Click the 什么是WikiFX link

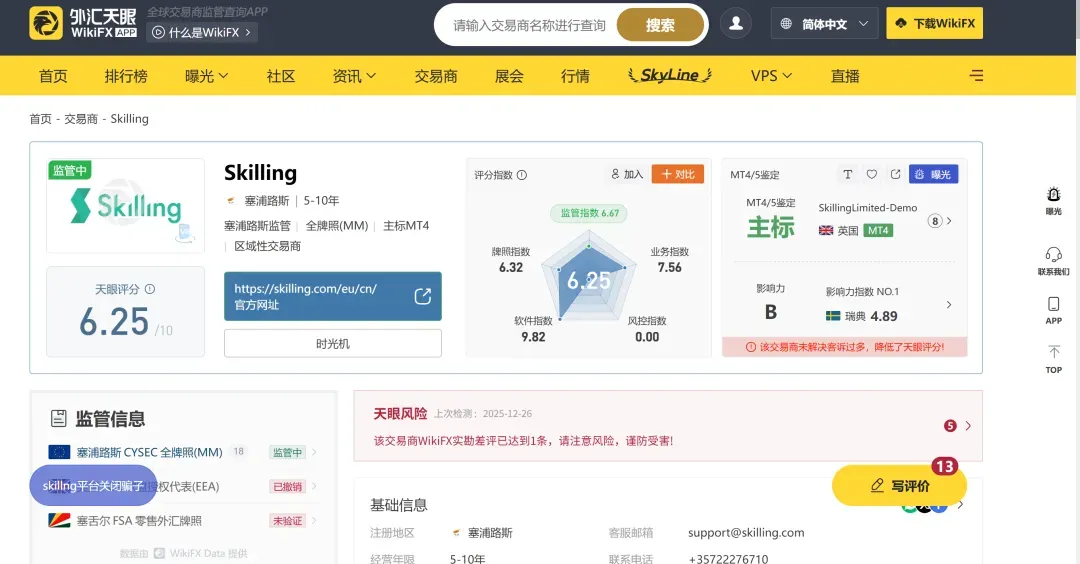point(202,32)
